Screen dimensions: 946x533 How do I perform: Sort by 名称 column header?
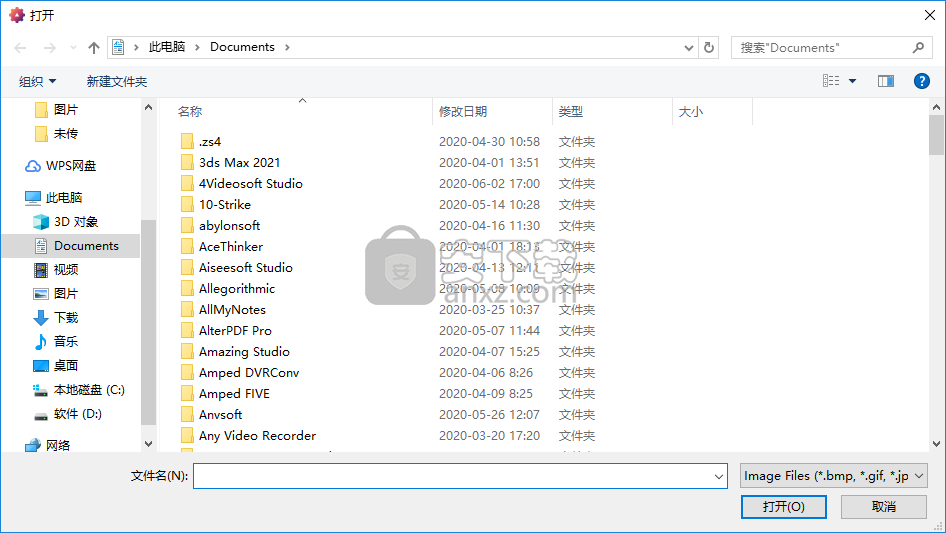tap(189, 112)
